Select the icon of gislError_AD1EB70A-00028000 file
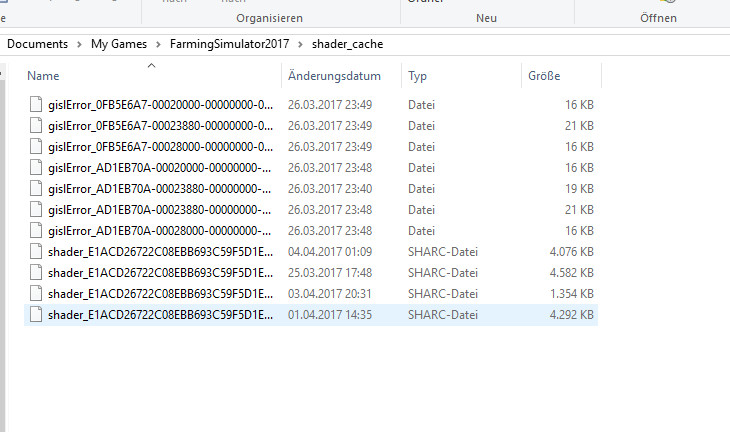The height and width of the screenshot is (432, 730). 37,230
